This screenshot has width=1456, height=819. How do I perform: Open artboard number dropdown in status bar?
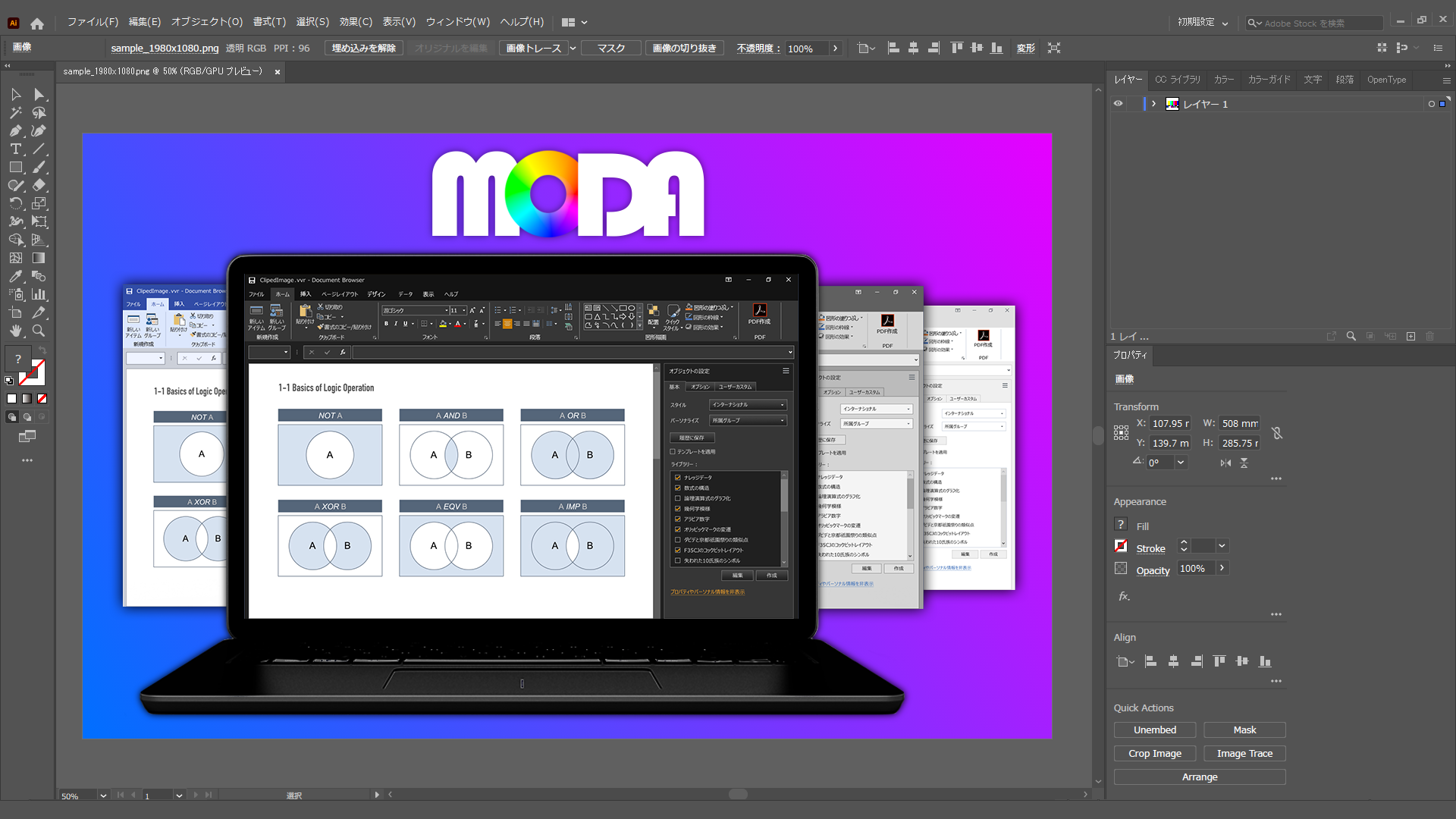(179, 795)
